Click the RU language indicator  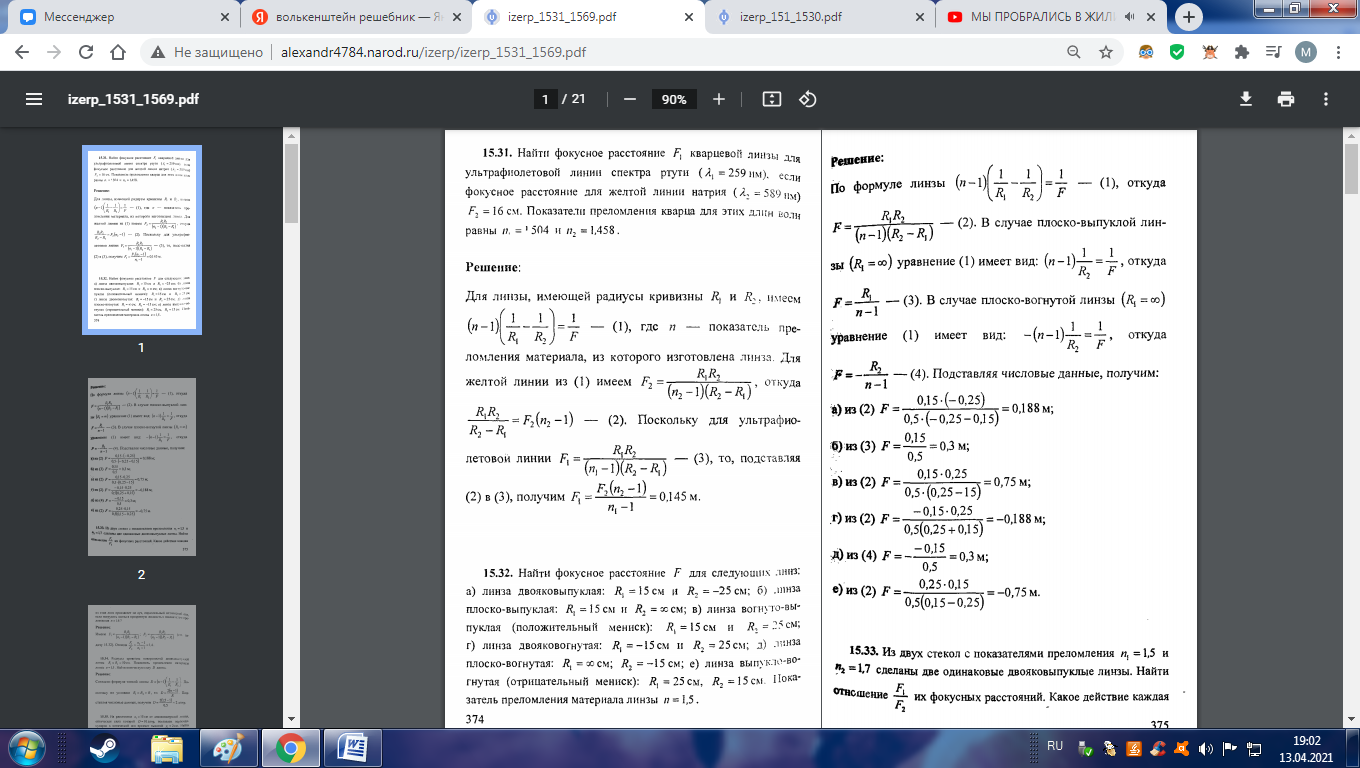point(1055,747)
